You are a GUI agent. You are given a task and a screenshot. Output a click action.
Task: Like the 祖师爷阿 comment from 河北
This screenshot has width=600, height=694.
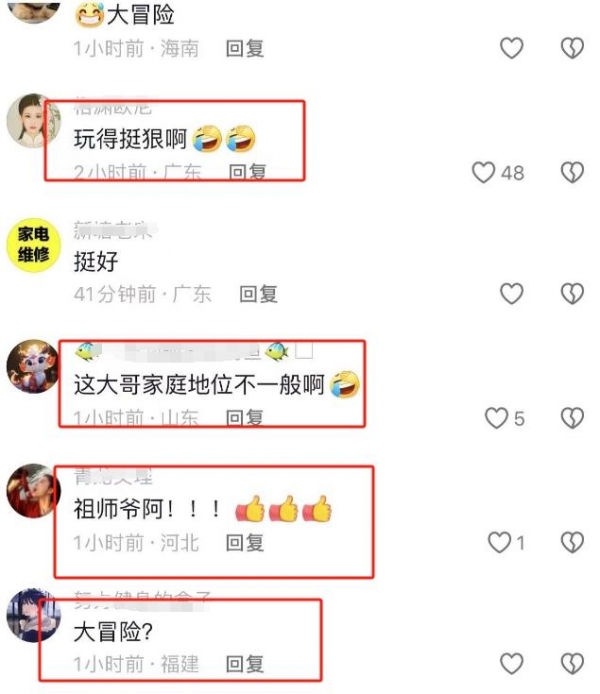499,542
